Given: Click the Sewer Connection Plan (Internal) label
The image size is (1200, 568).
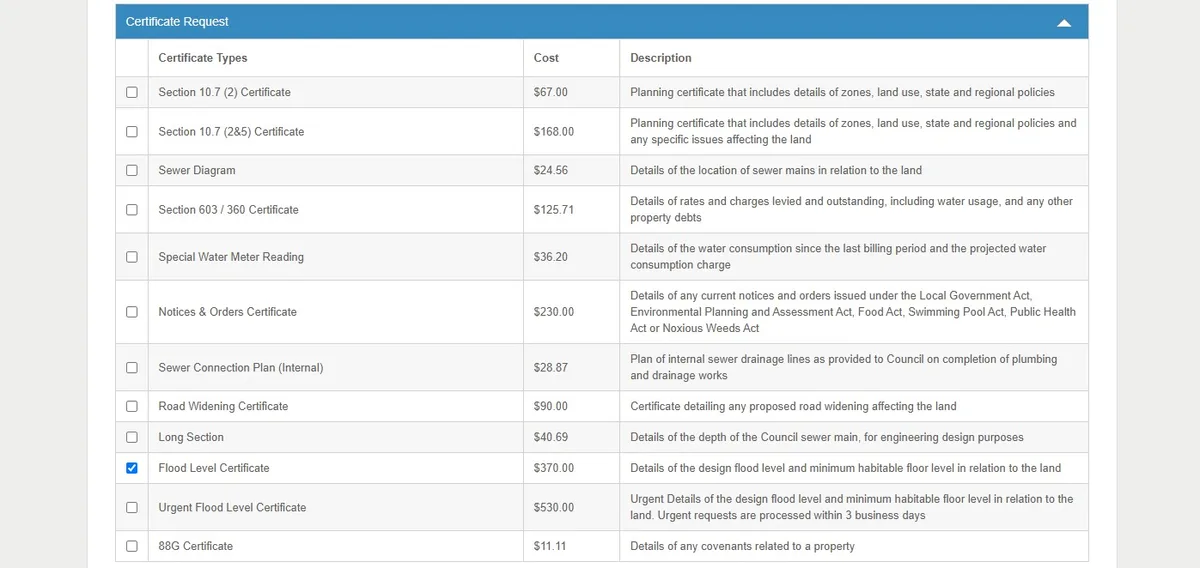Looking at the screenshot, I should (x=241, y=367).
